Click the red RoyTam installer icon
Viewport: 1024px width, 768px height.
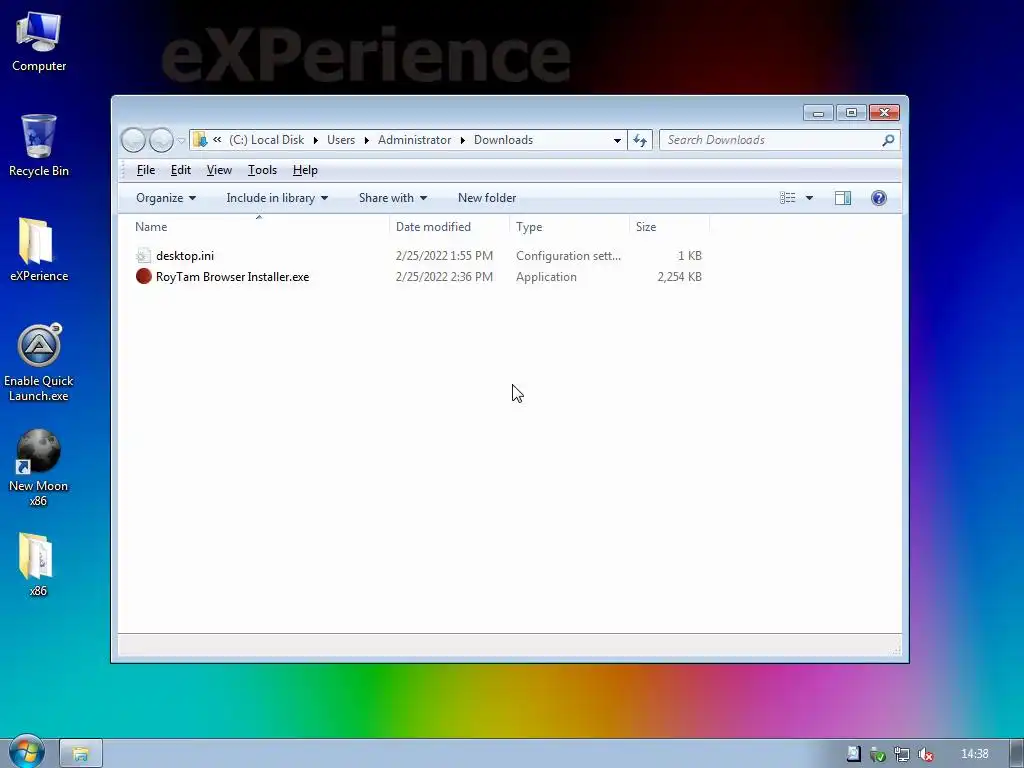pyautogui.click(x=144, y=276)
